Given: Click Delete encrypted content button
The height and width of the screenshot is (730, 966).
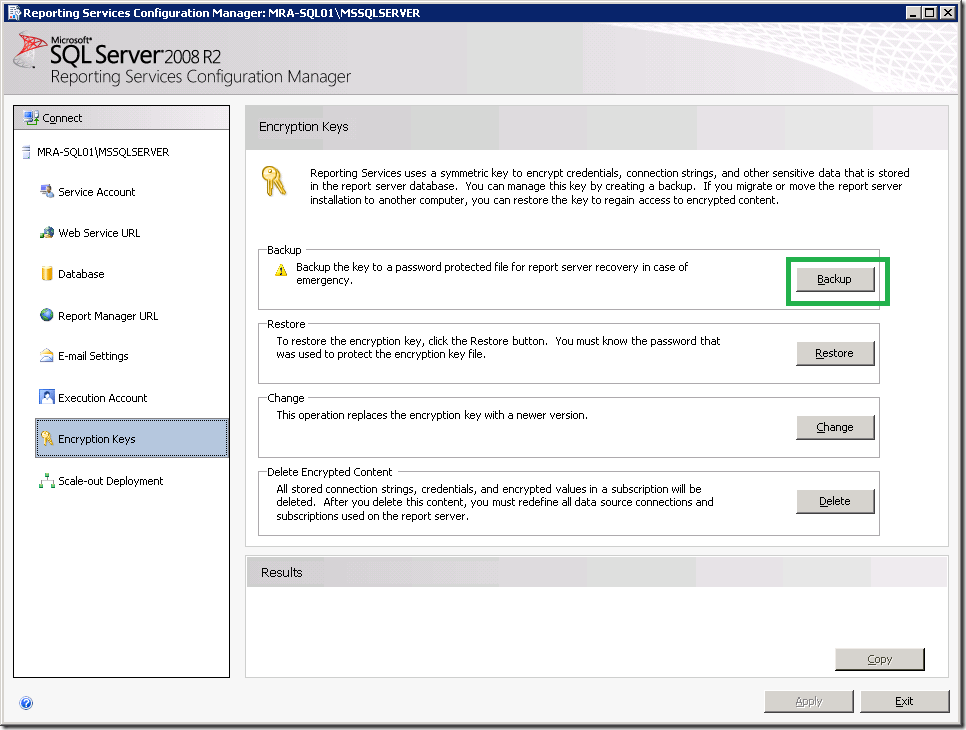Looking at the screenshot, I should pos(835,501).
